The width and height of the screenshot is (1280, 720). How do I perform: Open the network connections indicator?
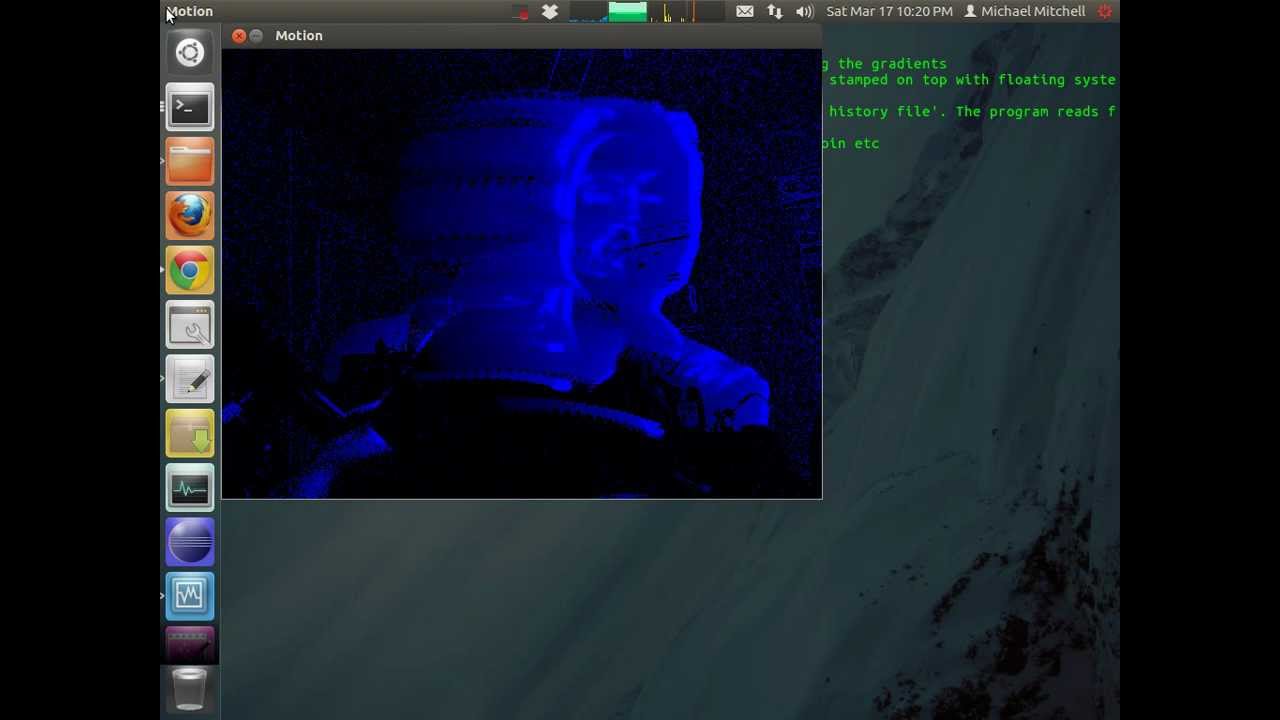[775, 11]
